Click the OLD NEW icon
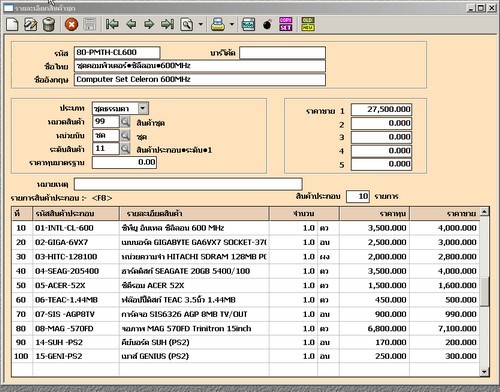 tap(307, 24)
